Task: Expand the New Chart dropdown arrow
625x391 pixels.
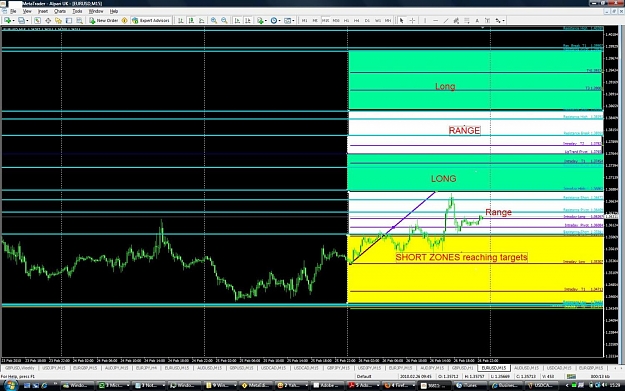Action: (13, 21)
